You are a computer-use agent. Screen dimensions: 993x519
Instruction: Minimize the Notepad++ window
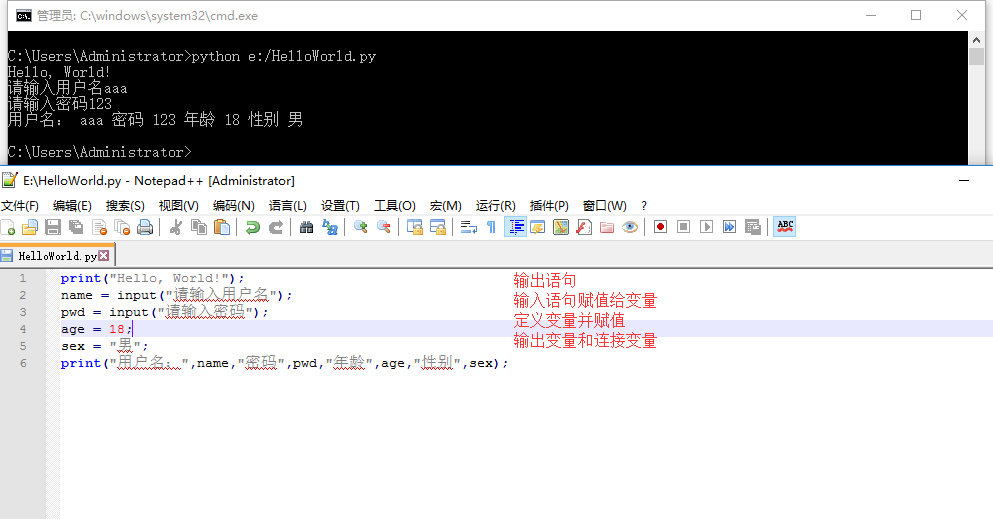(964, 180)
